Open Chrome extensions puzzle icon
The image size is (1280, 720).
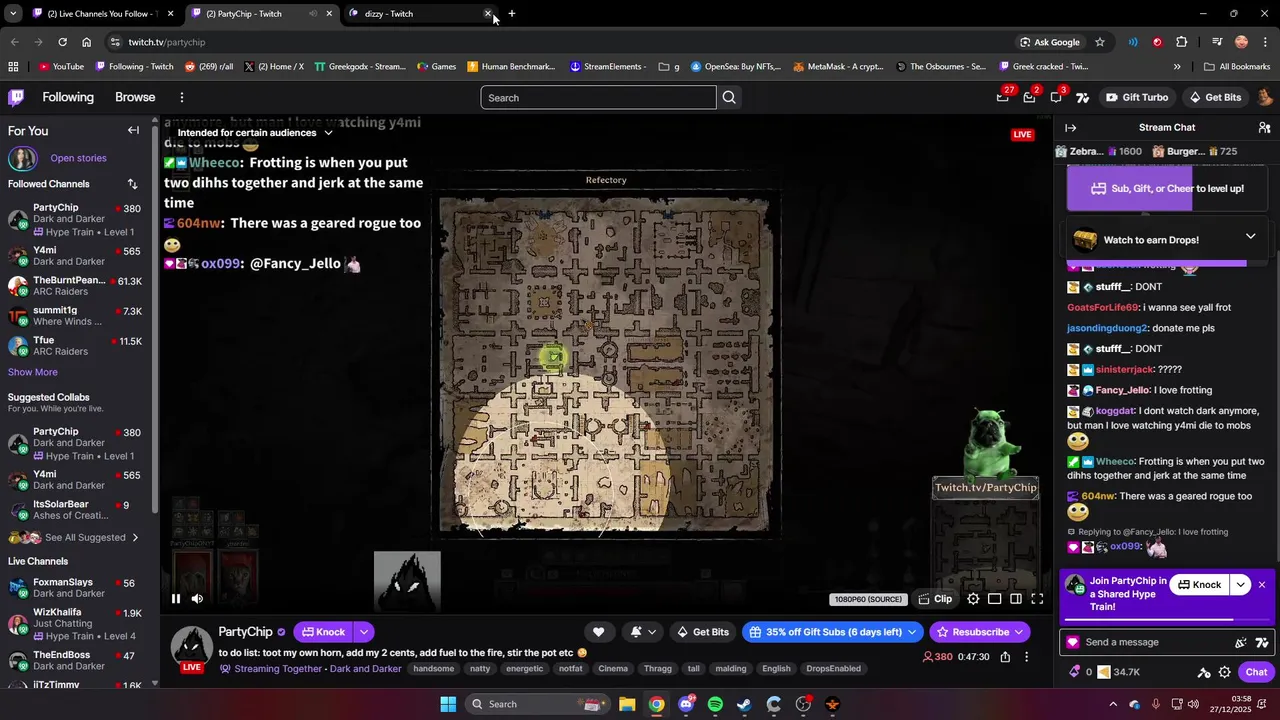click(1182, 42)
